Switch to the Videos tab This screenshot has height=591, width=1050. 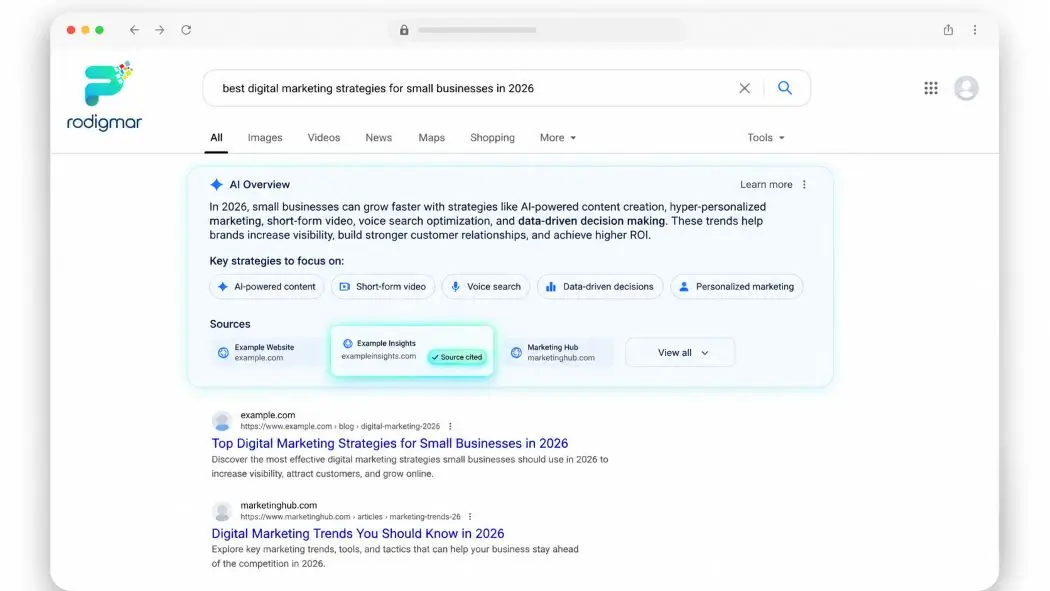click(323, 138)
